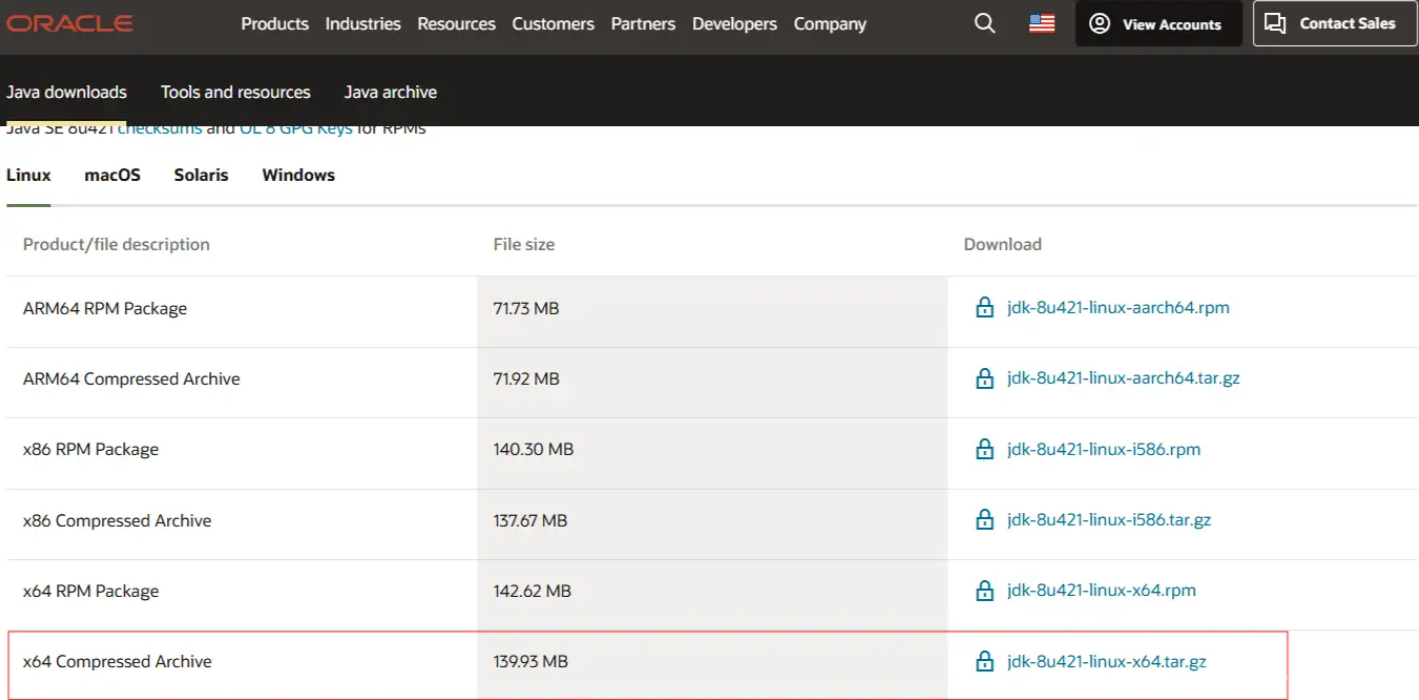Click lock icon beside jdk-8u421-linux-x64.rpm
Viewport: 1419px width, 700px height.
point(984,591)
